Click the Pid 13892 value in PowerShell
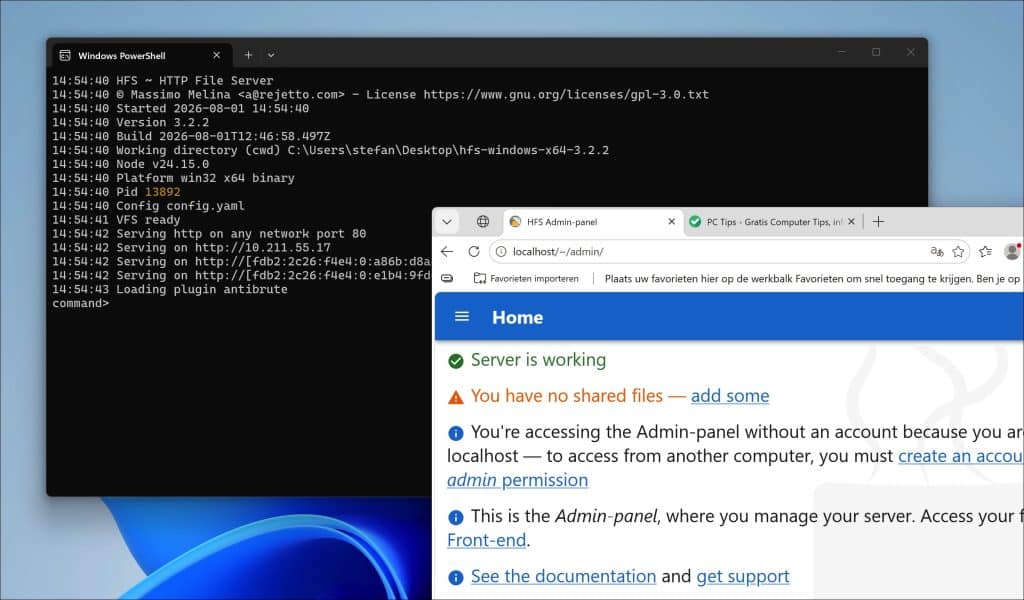 (x=163, y=192)
